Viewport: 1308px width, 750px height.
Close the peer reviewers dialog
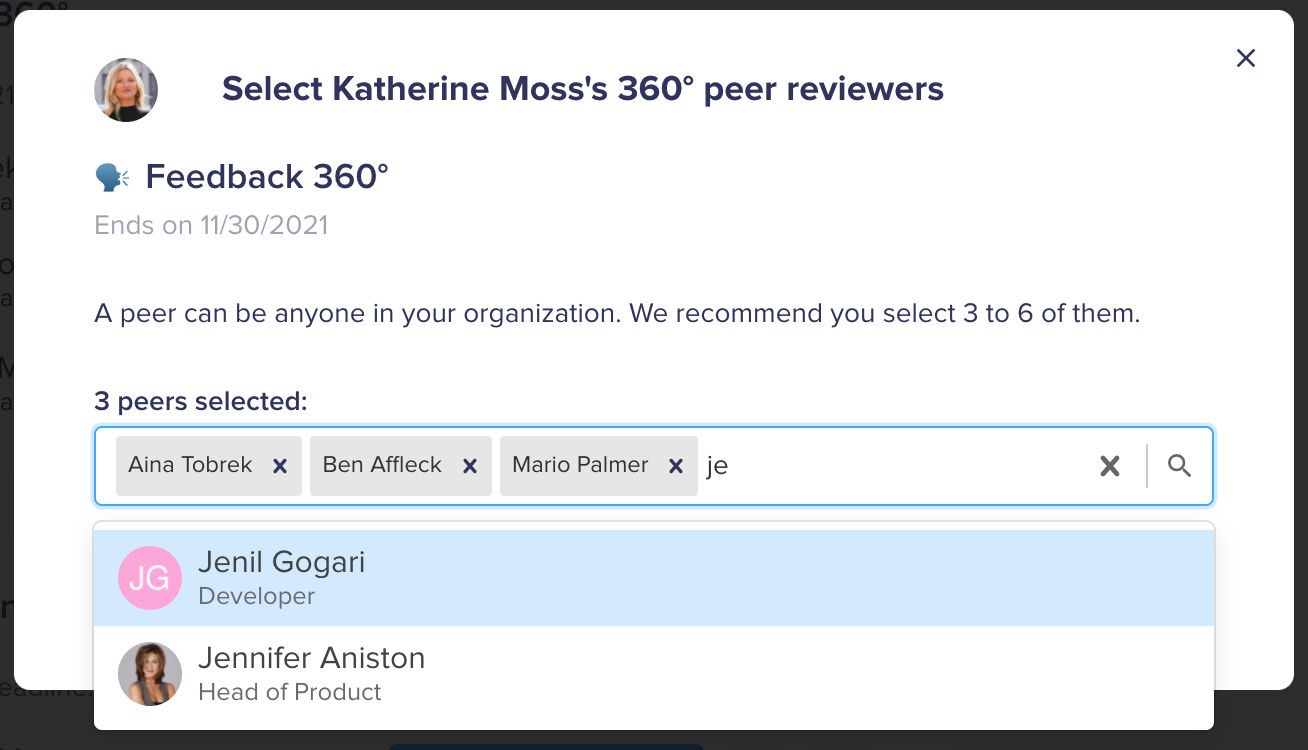tap(1245, 58)
